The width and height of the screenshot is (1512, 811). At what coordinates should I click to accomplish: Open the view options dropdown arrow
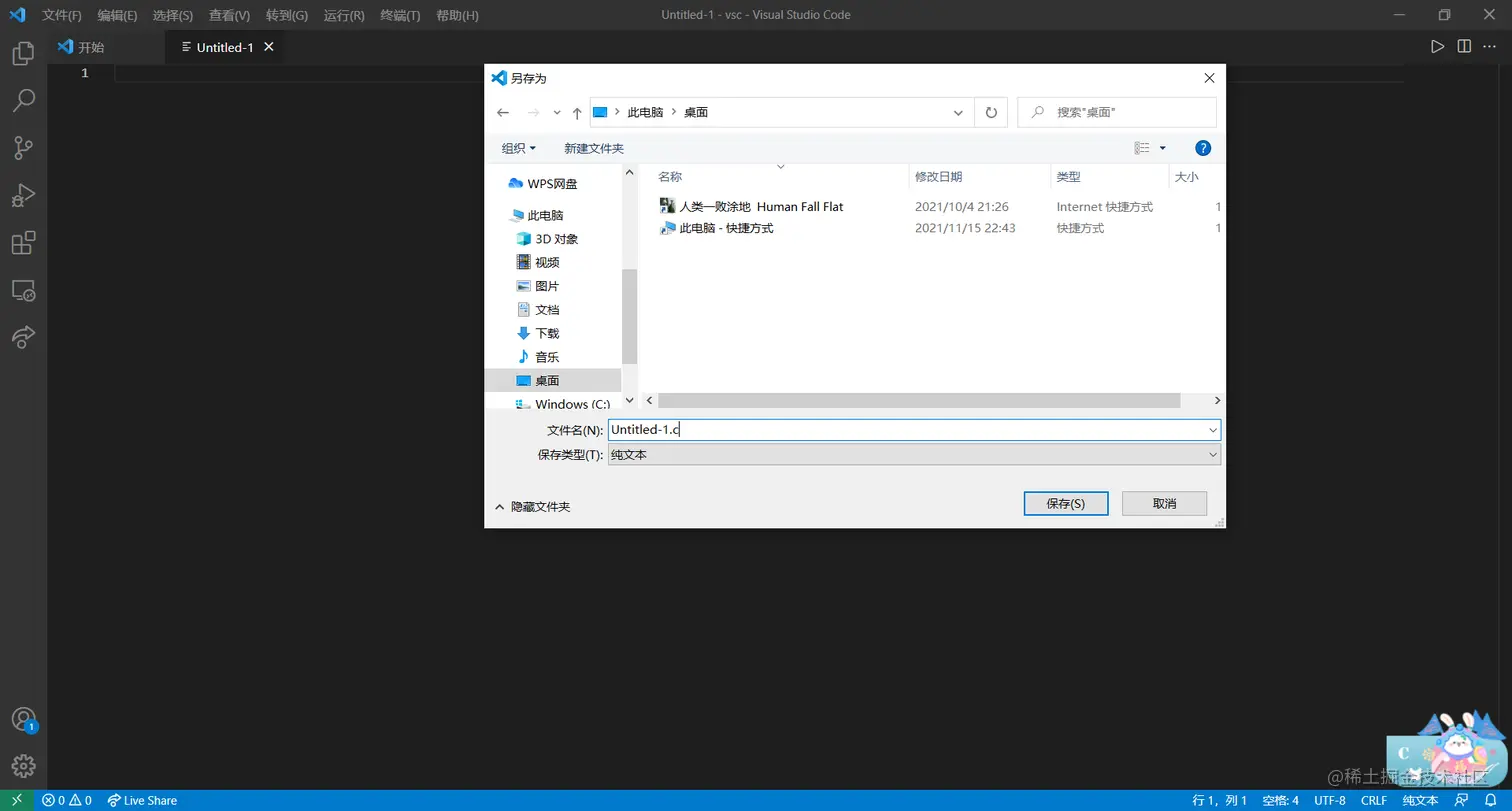(x=1162, y=148)
